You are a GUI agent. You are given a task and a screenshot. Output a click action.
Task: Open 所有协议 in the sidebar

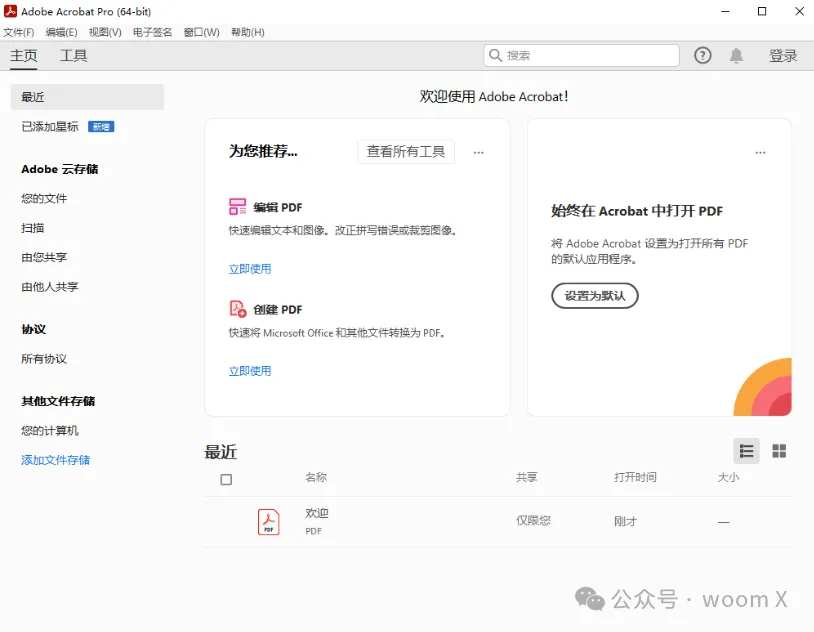click(44, 359)
